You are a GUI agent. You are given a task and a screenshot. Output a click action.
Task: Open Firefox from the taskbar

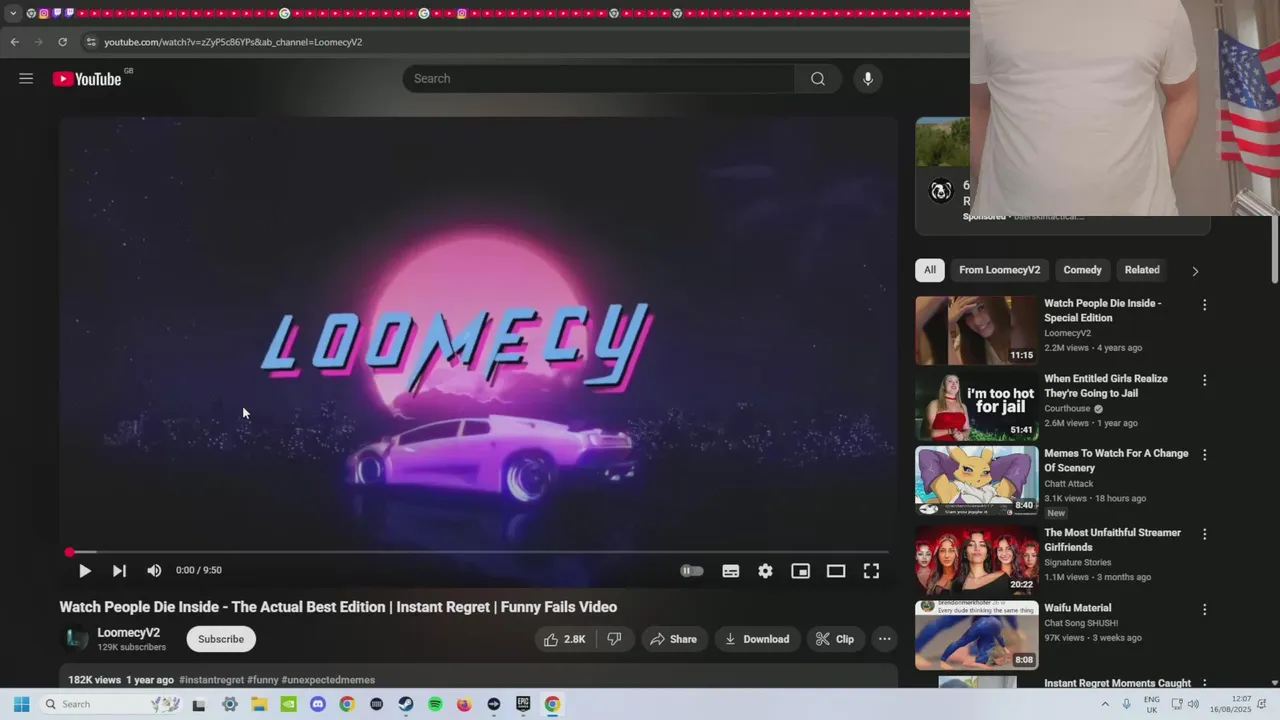[464, 704]
